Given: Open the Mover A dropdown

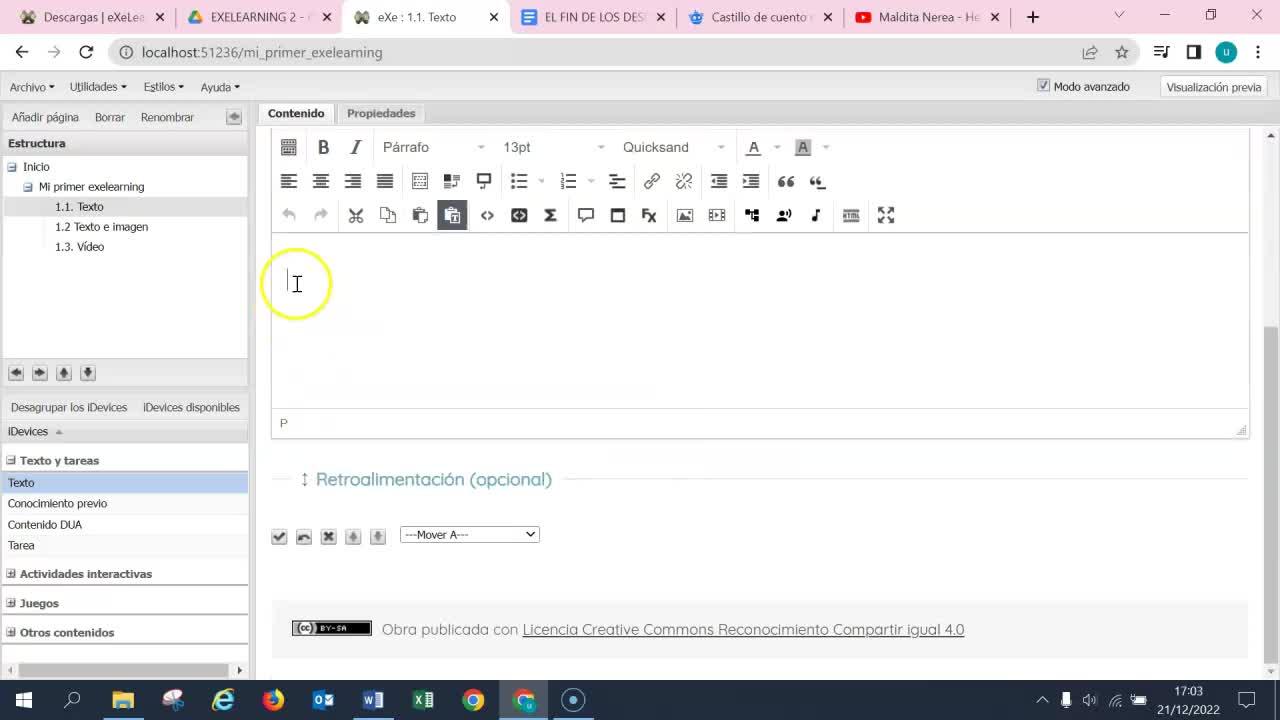Looking at the screenshot, I should 470,535.
